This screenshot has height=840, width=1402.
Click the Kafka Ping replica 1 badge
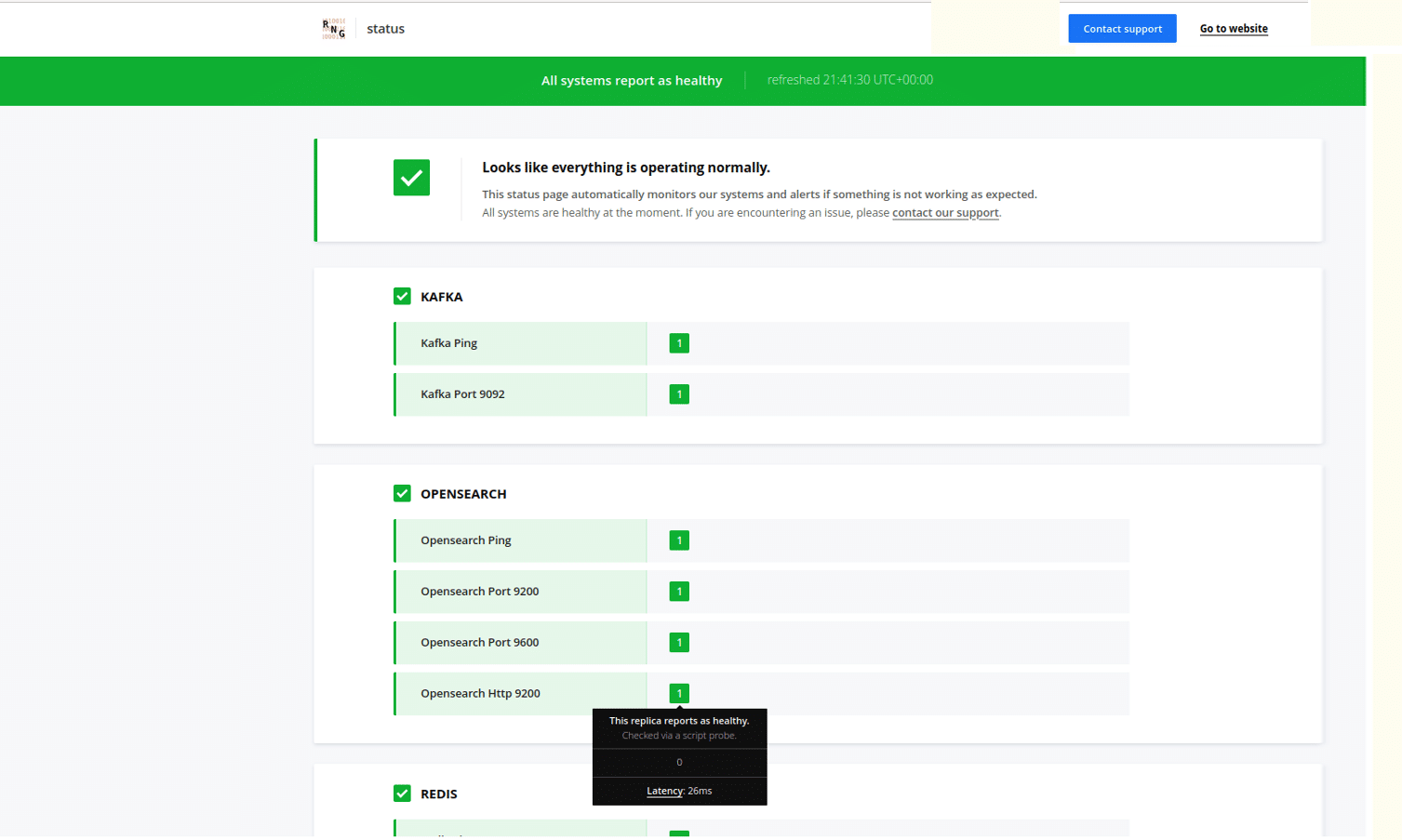pyautogui.click(x=679, y=343)
